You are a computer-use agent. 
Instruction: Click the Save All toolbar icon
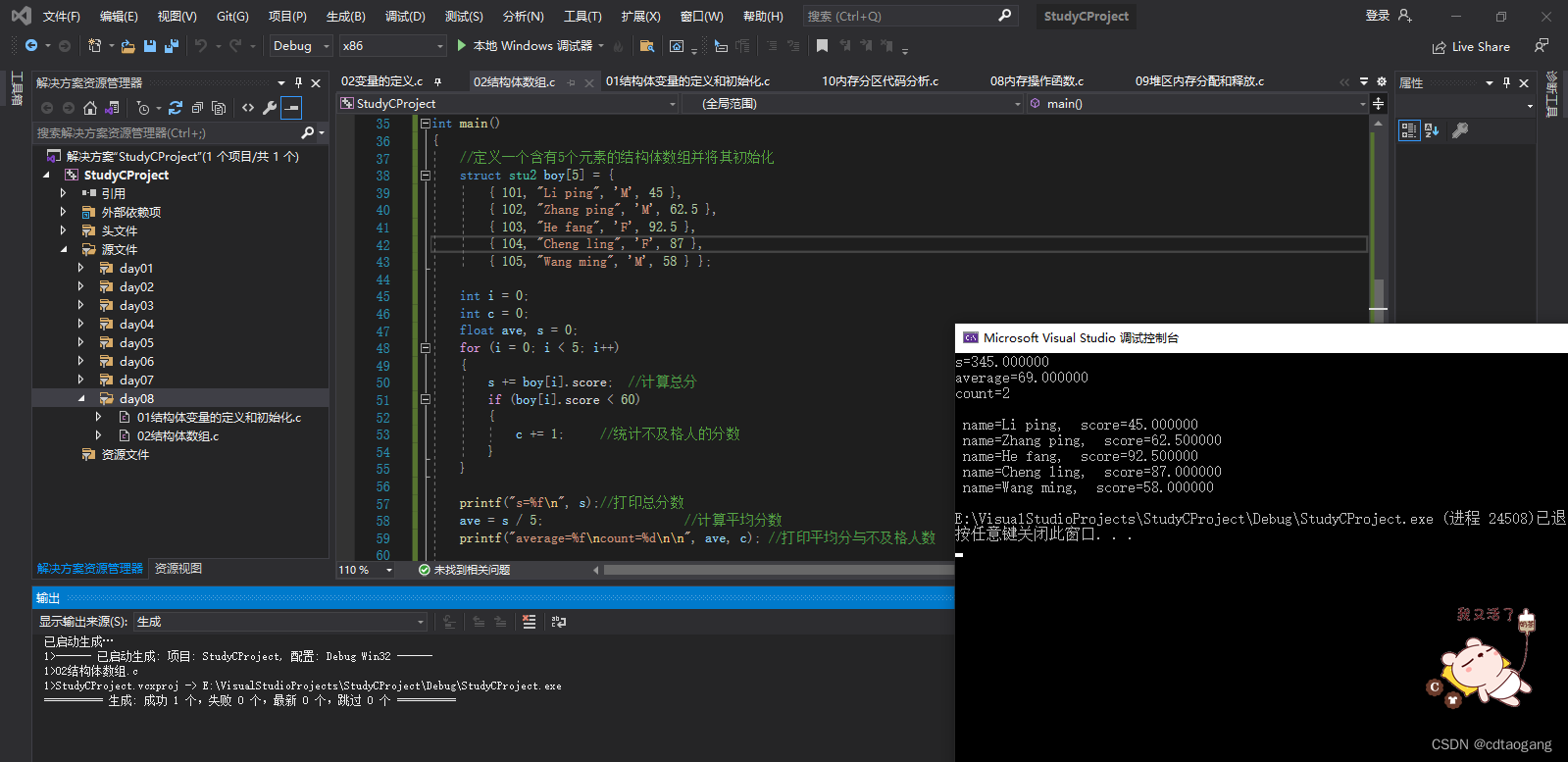tap(172, 46)
